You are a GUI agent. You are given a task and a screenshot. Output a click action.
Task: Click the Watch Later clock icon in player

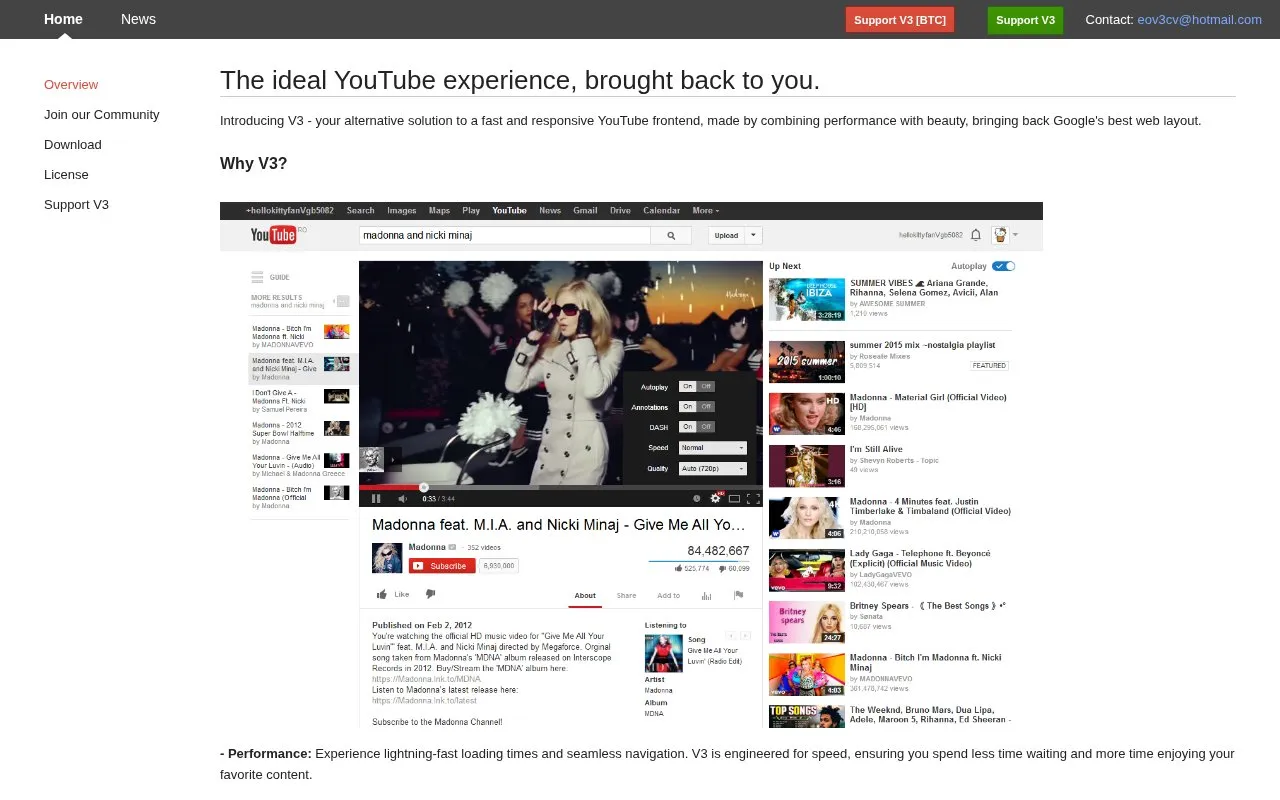pyautogui.click(x=697, y=498)
